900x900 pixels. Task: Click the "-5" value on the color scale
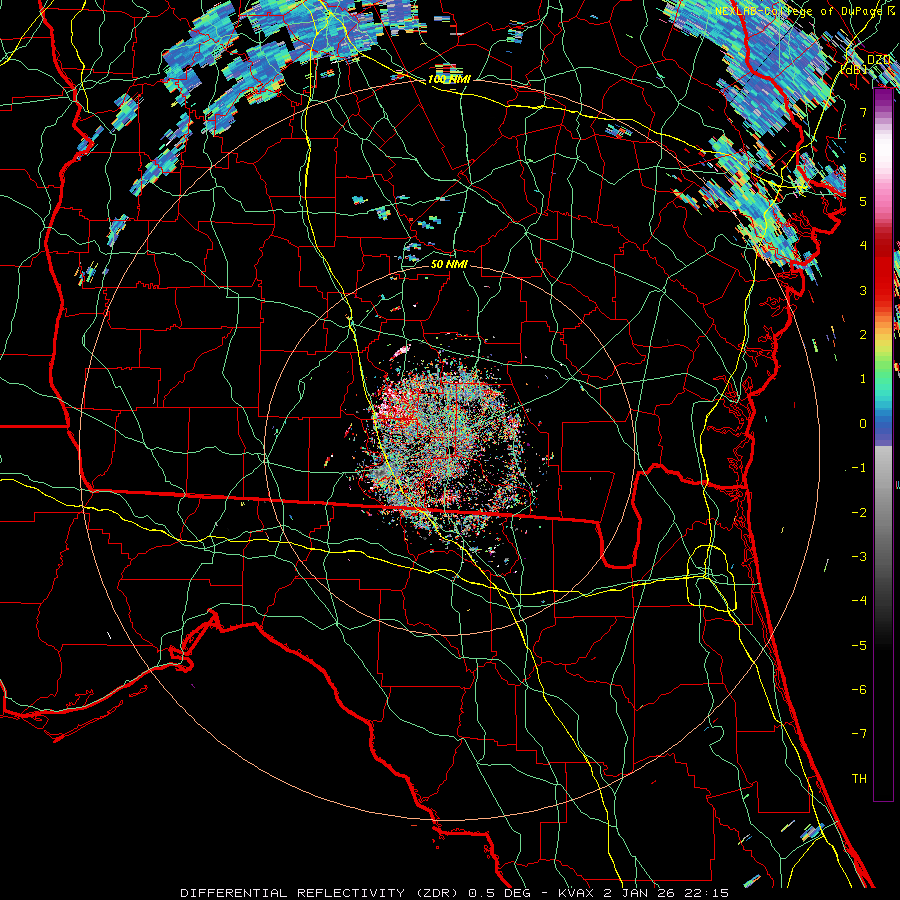pyautogui.click(x=859, y=646)
